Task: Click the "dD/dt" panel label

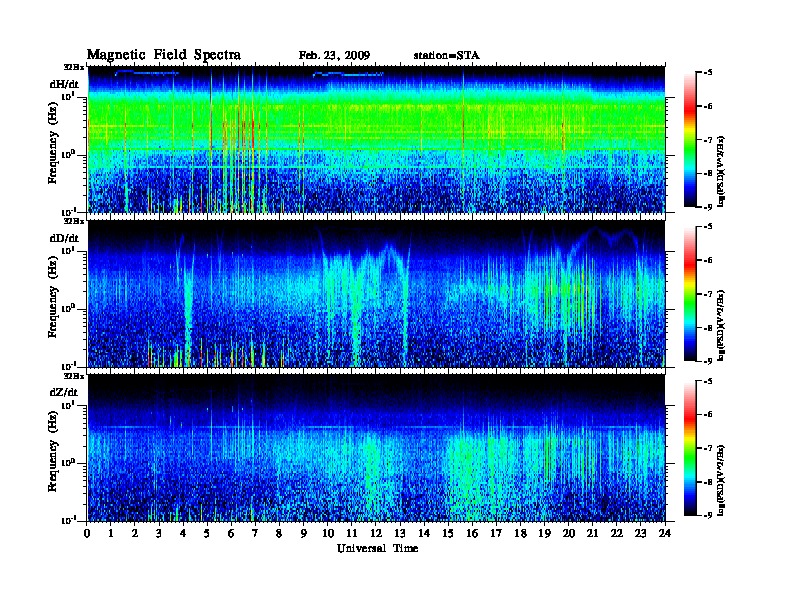Action: point(64,238)
